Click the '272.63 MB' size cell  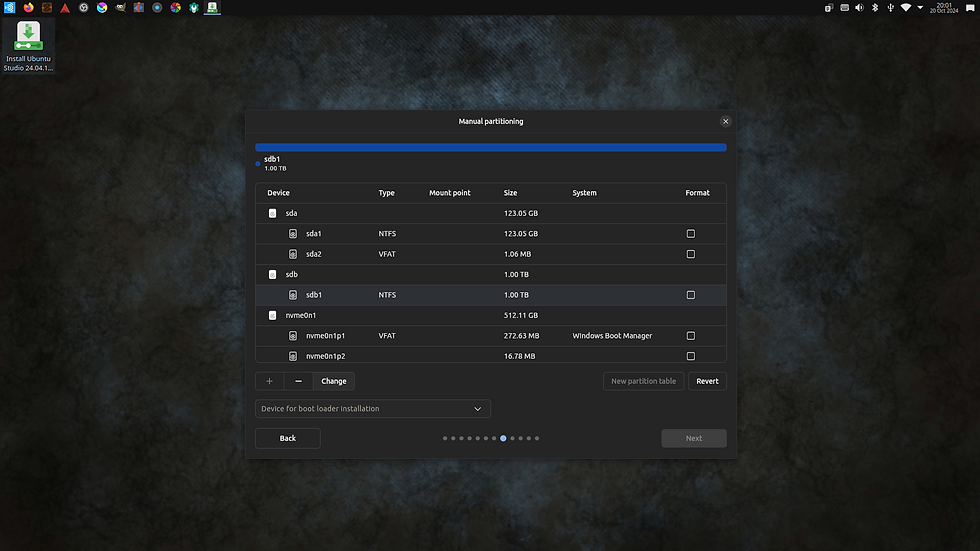point(521,336)
